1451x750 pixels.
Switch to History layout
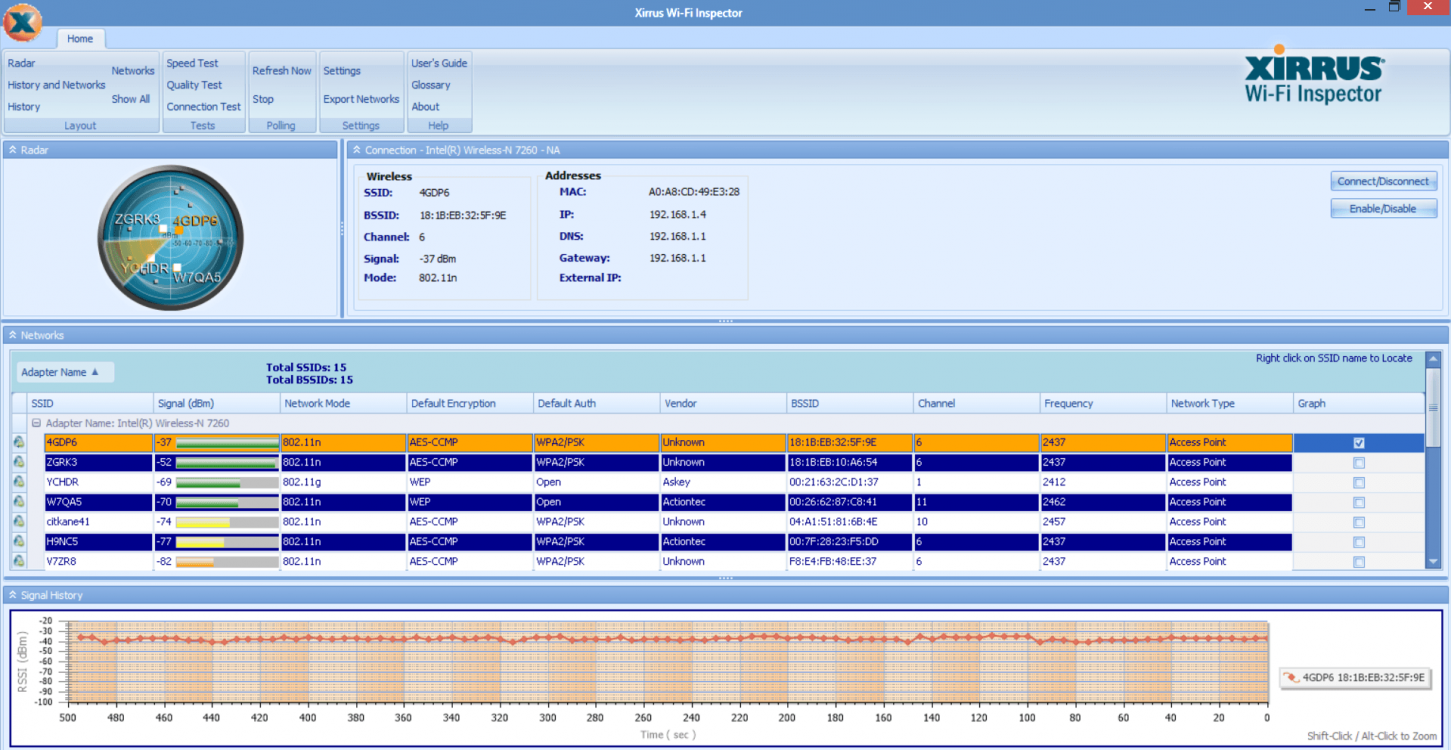tap(24, 107)
